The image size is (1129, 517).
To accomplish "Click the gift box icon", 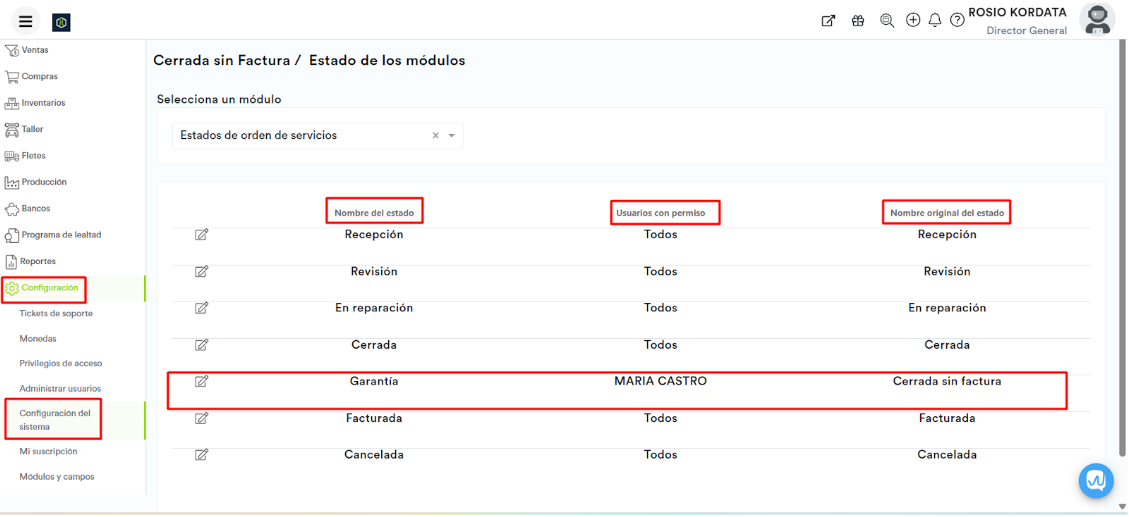I will tap(858, 20).
